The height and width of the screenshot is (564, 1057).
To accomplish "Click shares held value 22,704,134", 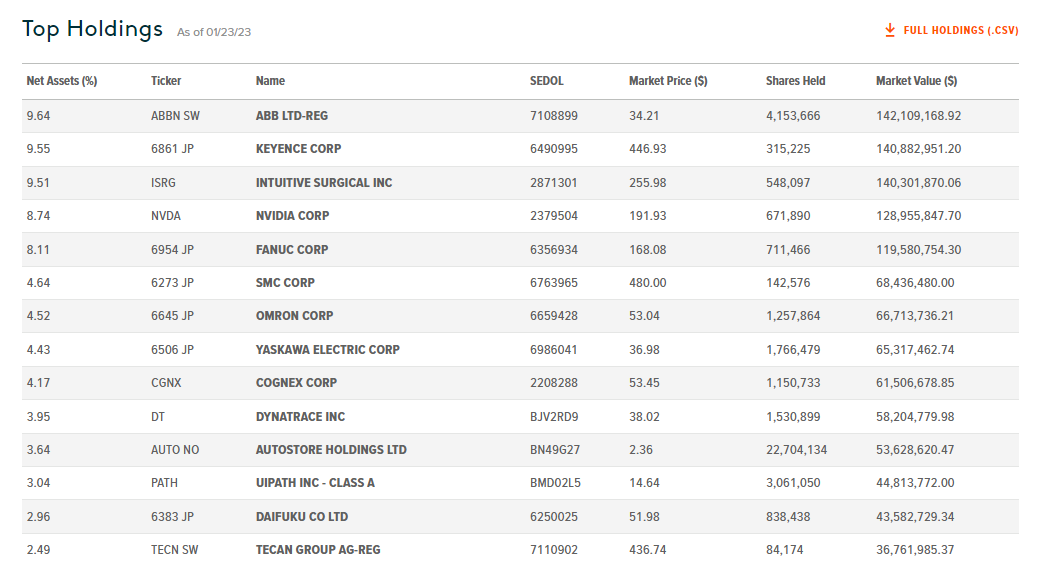I will (797, 449).
